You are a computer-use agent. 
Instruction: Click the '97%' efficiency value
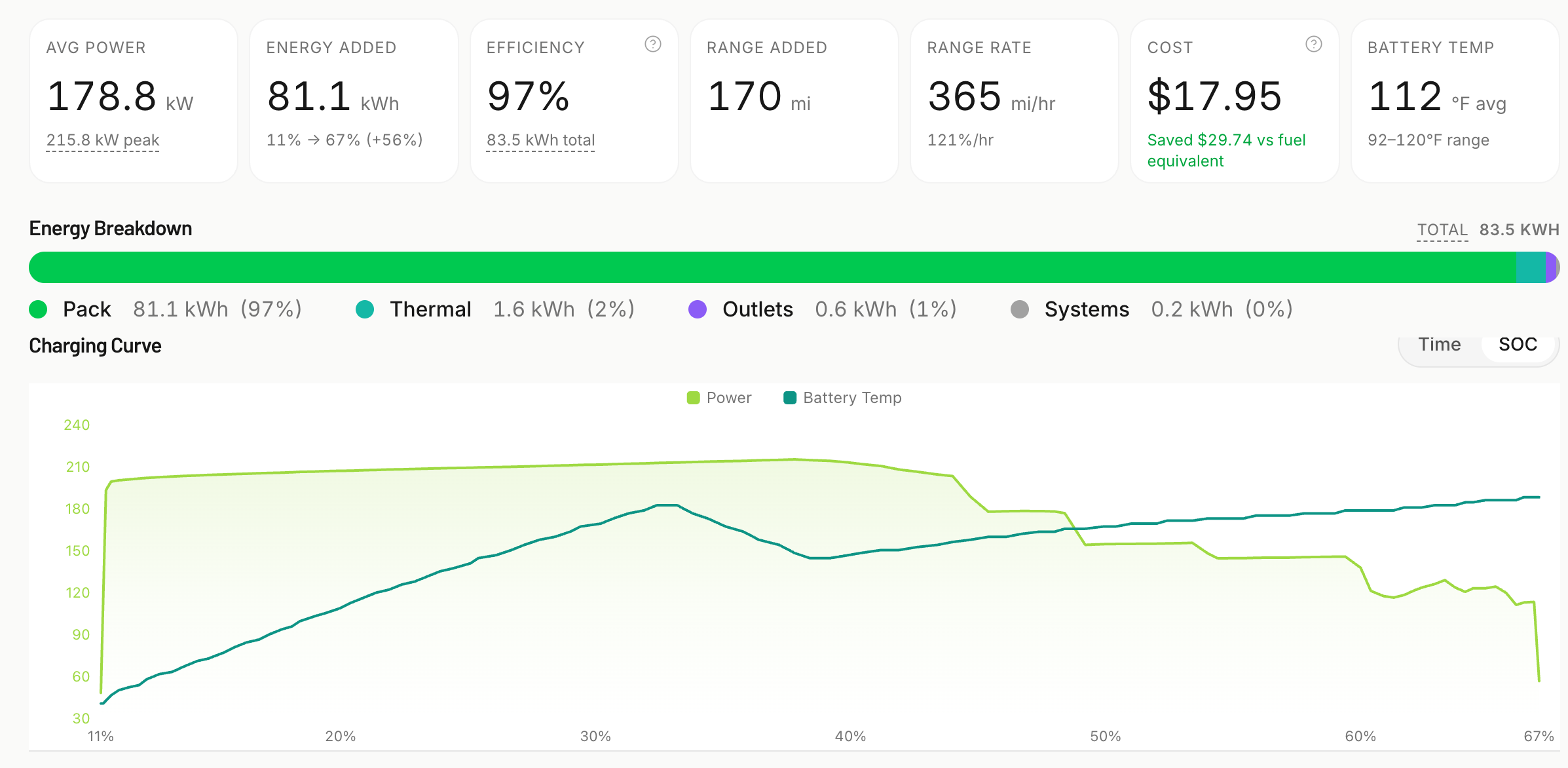pyautogui.click(x=528, y=96)
